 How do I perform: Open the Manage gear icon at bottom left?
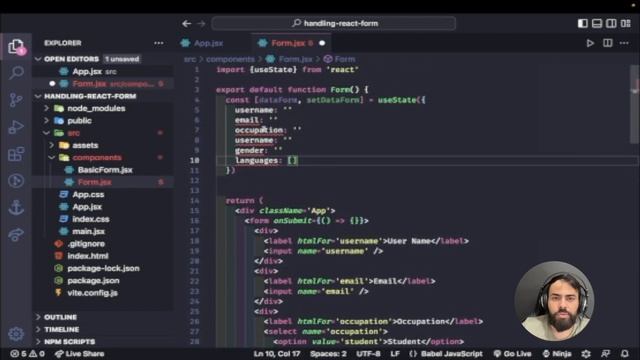16,334
